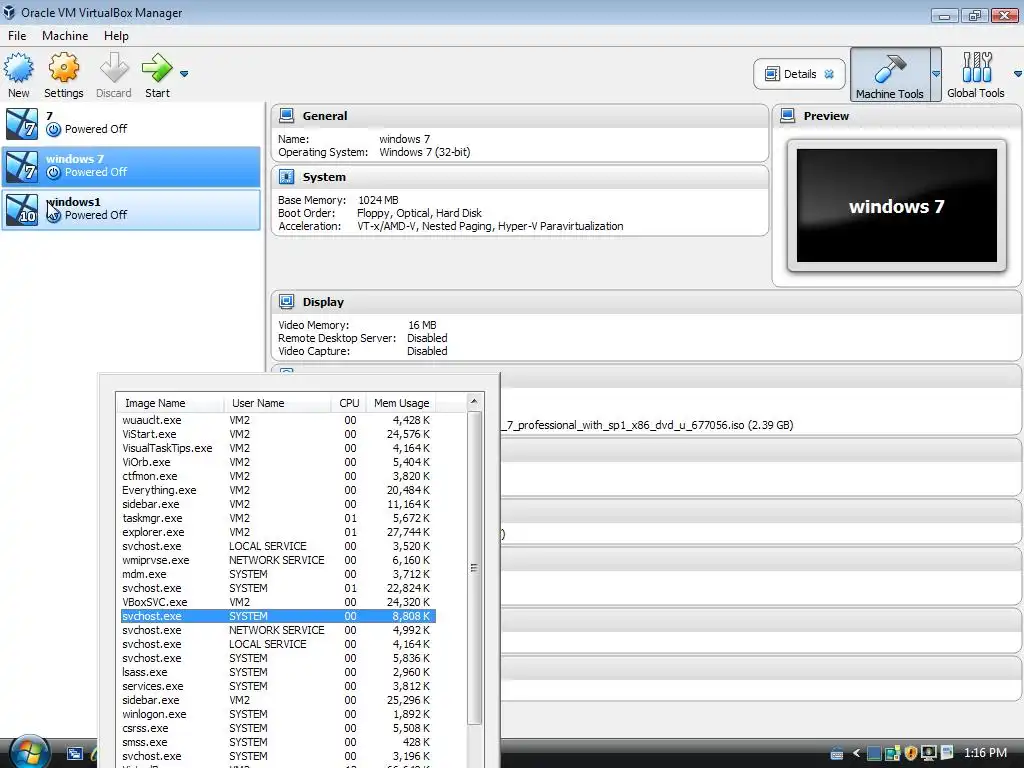Click the process list scrollbar thumb
Screen dimensions: 1024x768
tap(474, 568)
